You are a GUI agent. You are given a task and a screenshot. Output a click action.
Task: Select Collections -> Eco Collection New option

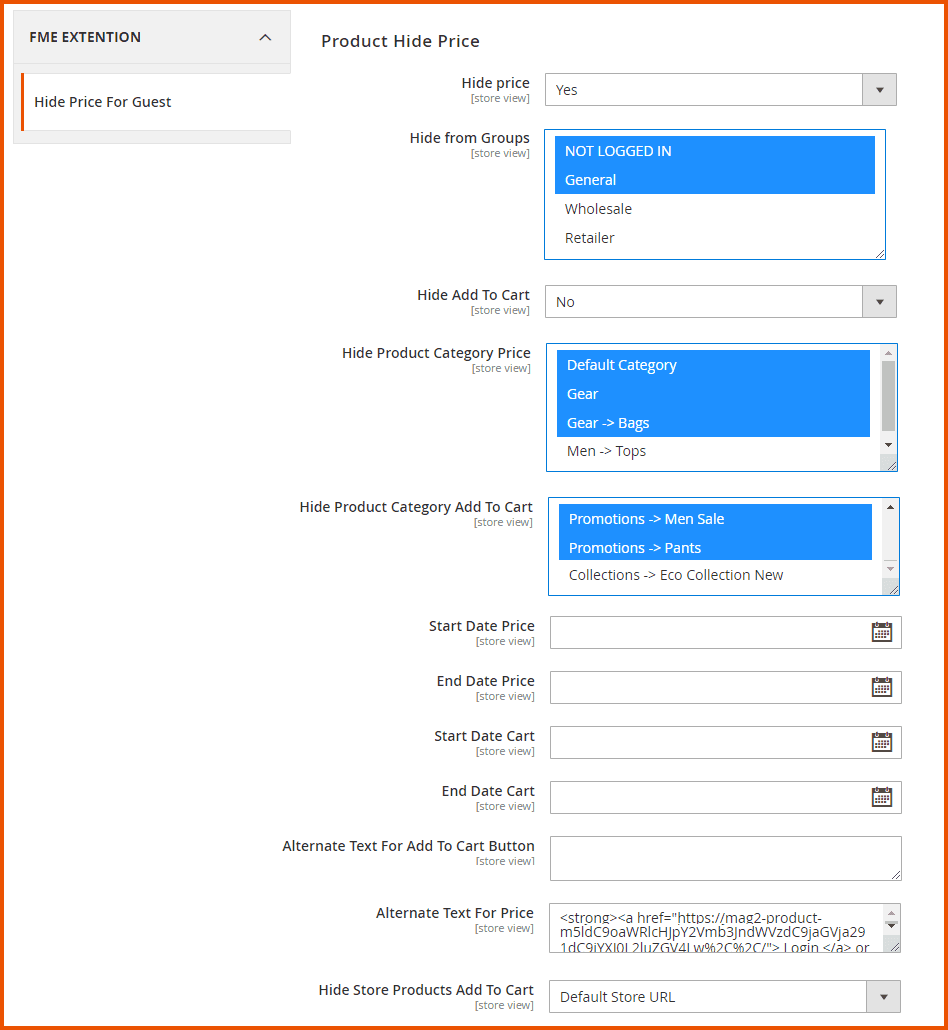point(676,575)
